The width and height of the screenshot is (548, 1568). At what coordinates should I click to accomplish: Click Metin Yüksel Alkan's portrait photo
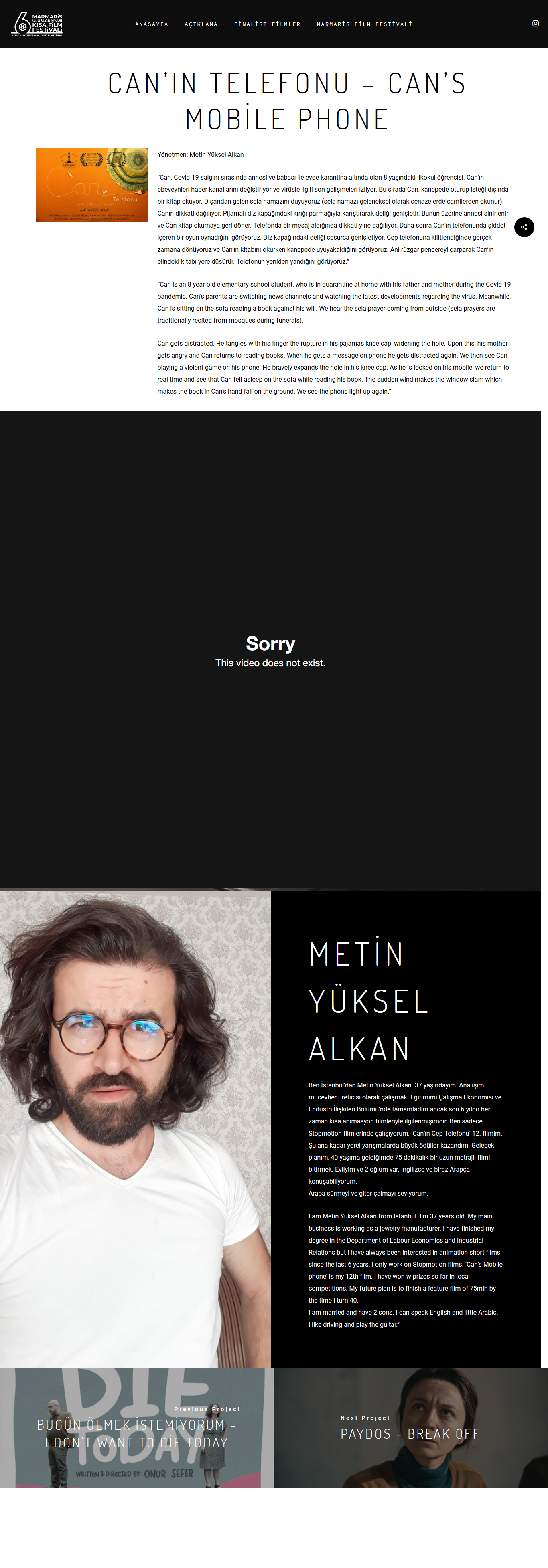click(x=135, y=1129)
